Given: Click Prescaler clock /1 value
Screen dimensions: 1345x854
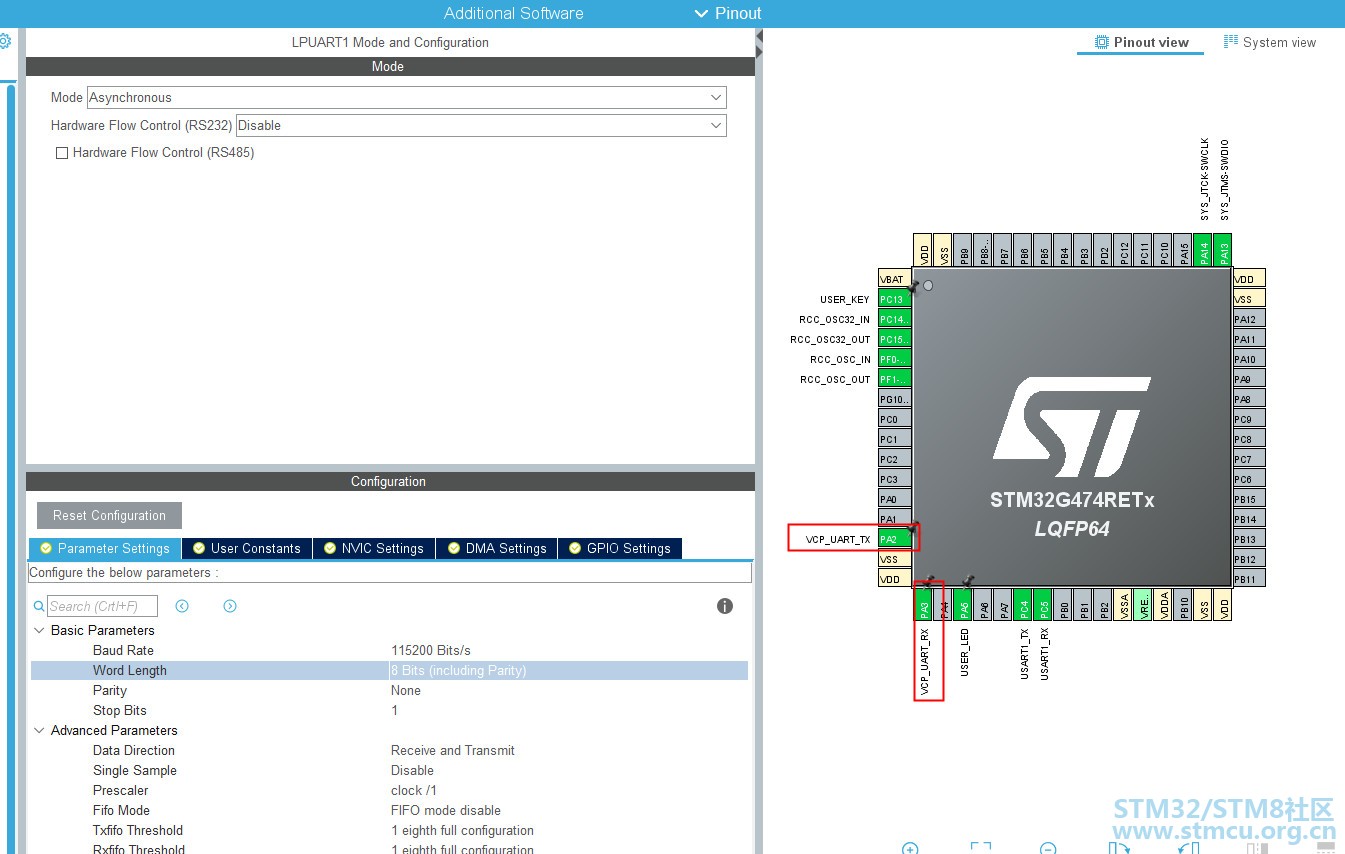Looking at the screenshot, I should [x=414, y=791].
